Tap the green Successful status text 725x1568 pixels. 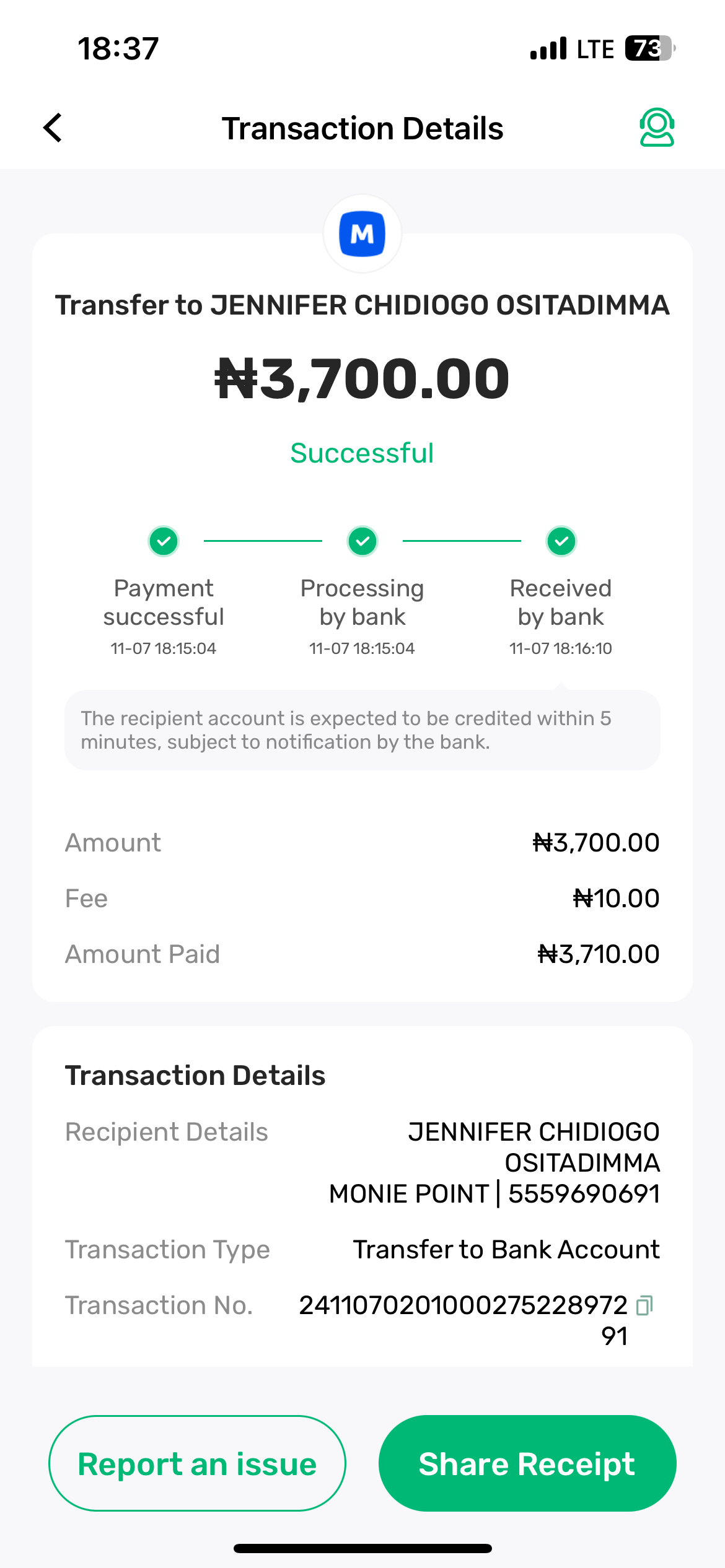362,453
